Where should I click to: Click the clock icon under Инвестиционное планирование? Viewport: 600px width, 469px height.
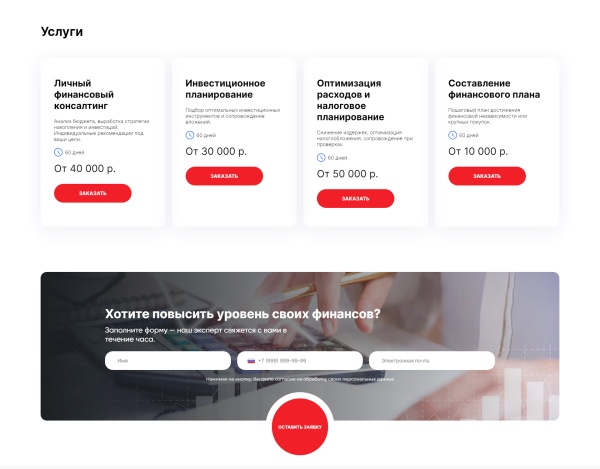[x=190, y=135]
